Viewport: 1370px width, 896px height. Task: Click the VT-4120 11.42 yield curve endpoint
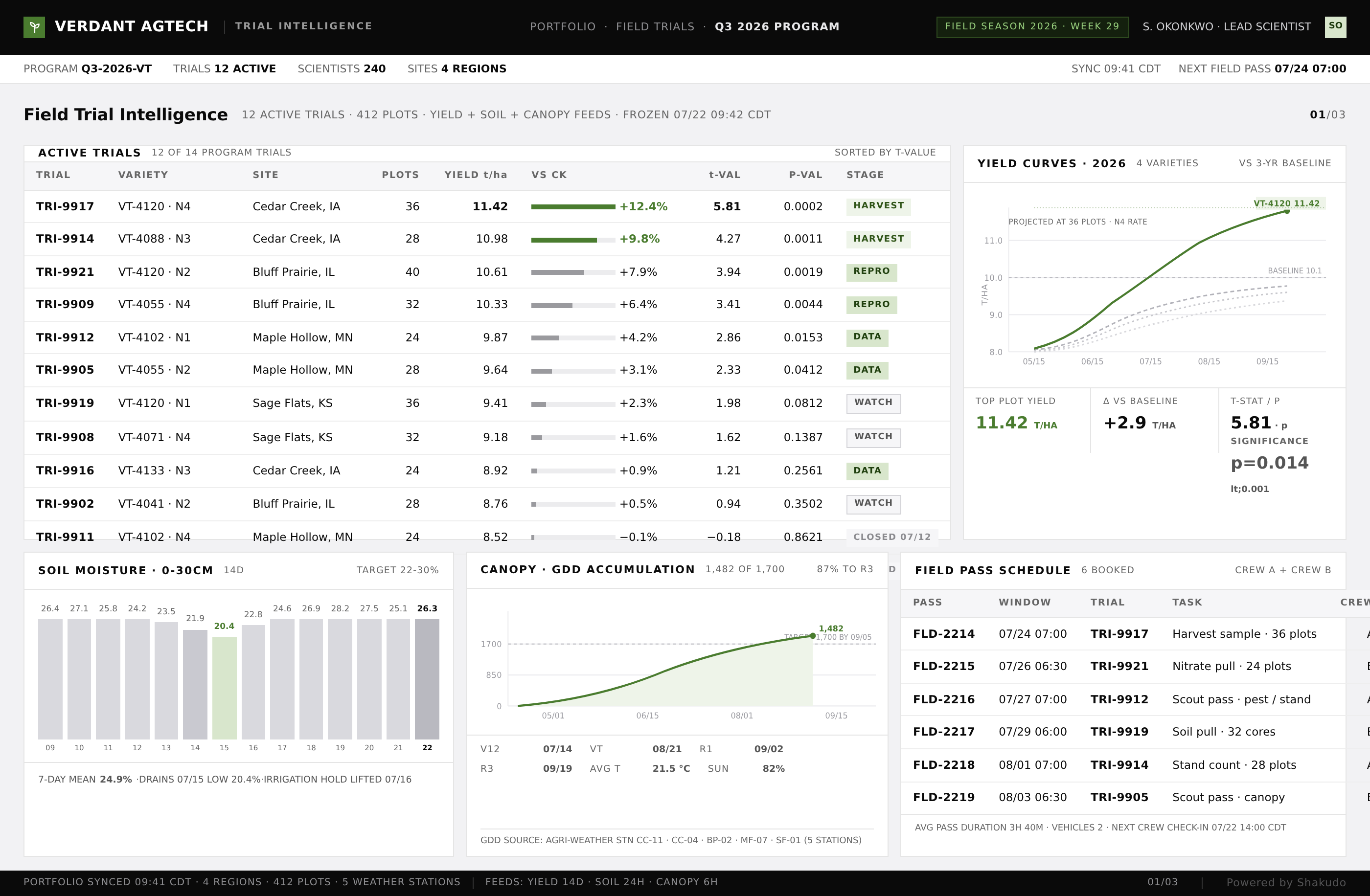1286,211
